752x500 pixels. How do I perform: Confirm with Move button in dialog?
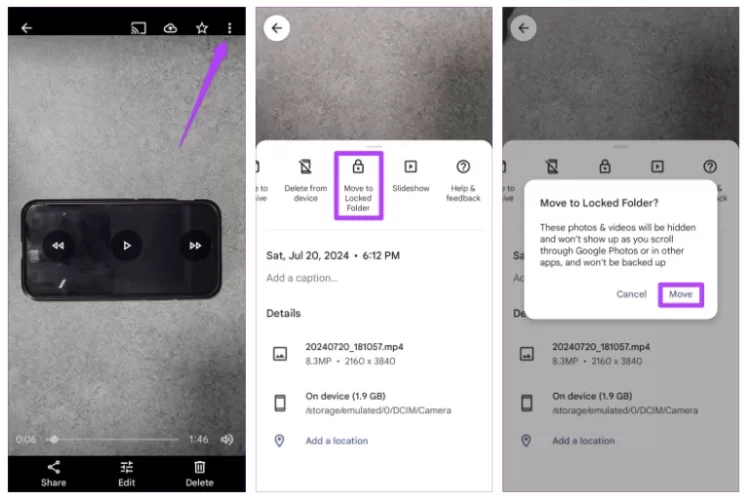point(680,294)
